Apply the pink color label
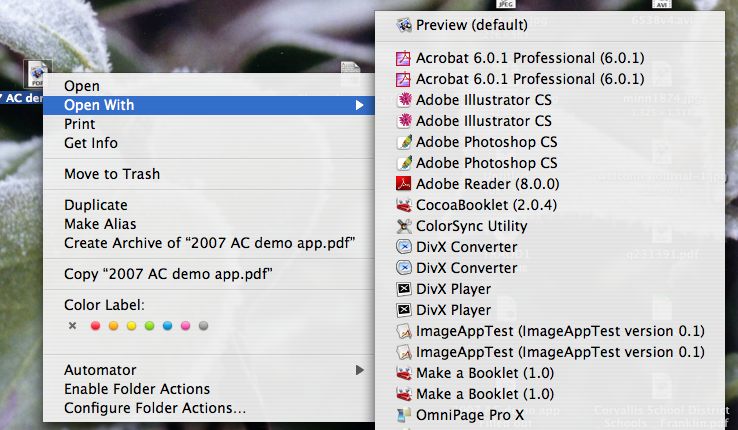Screen dimensions: 738x430 [x=185, y=326]
